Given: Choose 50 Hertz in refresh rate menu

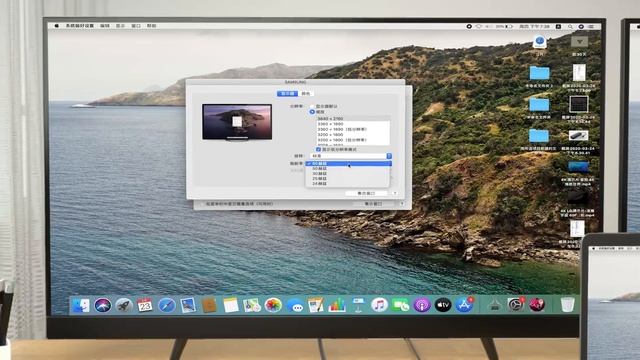Looking at the screenshot, I should [x=348, y=169].
